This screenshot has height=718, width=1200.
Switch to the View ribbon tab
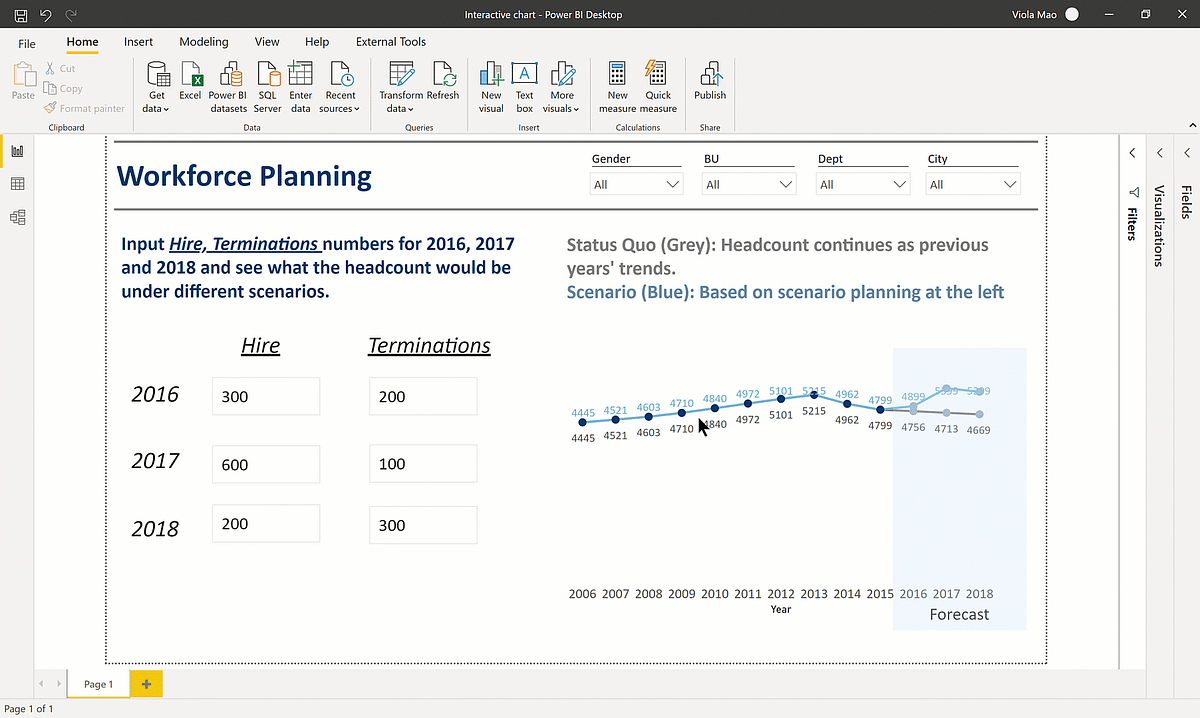coord(266,42)
